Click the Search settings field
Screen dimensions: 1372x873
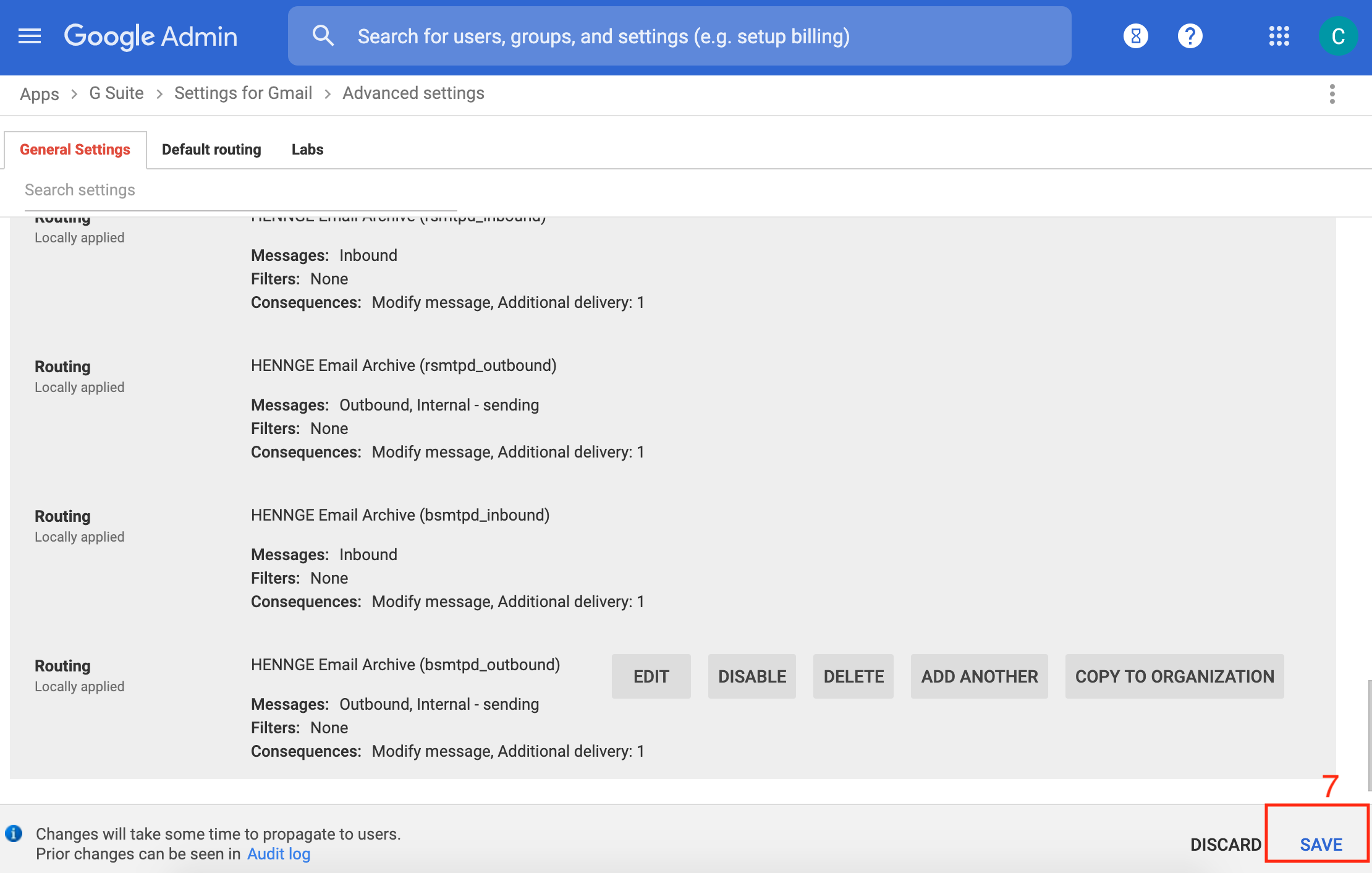click(x=241, y=190)
